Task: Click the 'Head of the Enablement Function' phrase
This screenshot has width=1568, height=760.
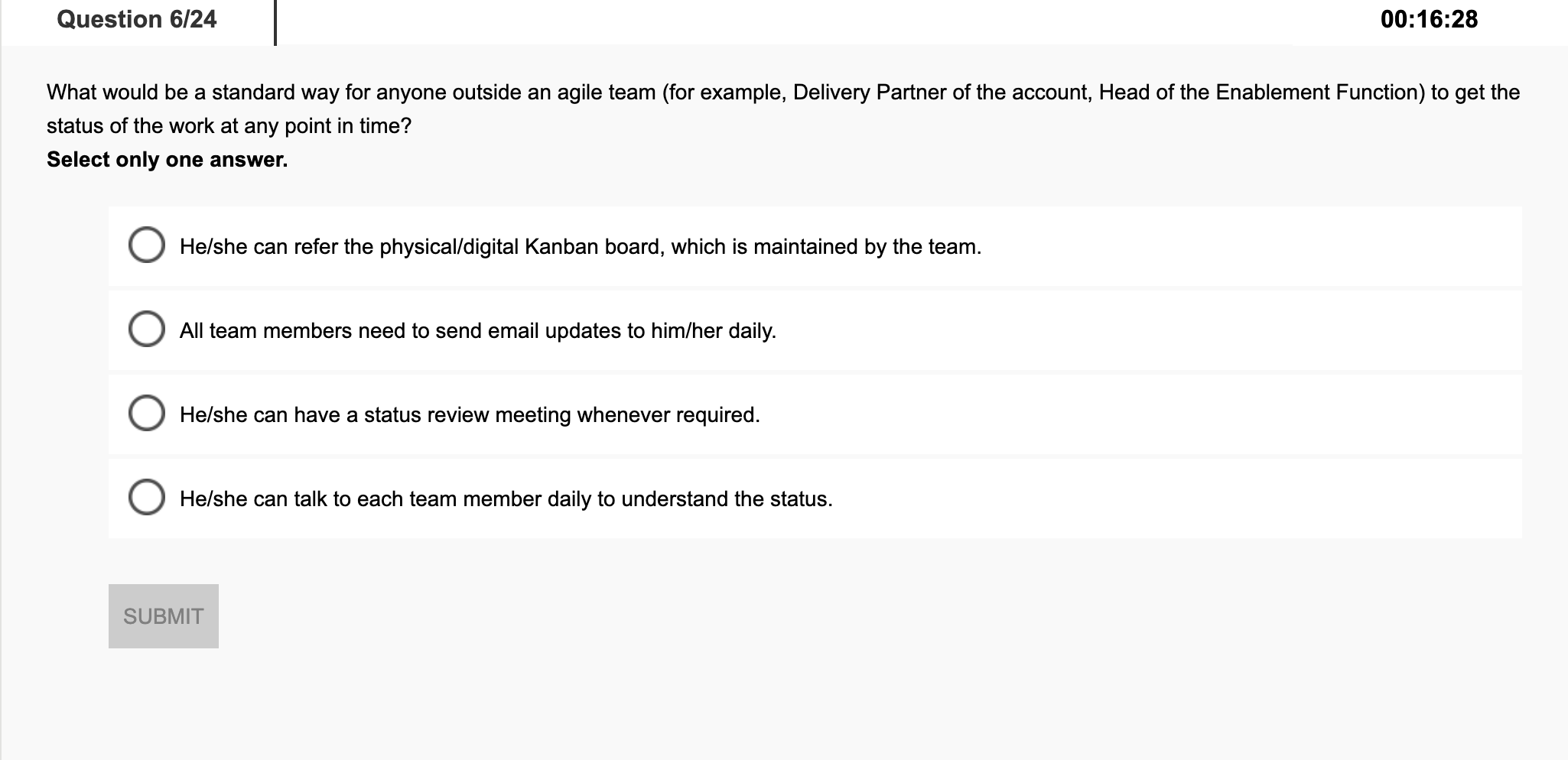Action: click(x=1262, y=93)
